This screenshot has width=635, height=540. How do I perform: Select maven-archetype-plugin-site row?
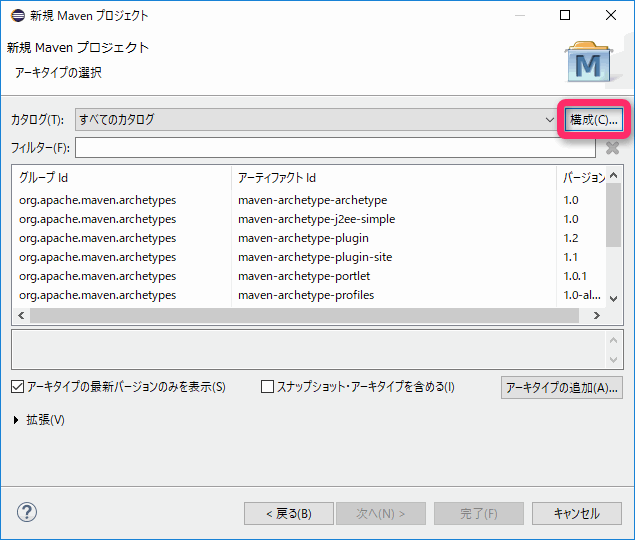pos(309,257)
